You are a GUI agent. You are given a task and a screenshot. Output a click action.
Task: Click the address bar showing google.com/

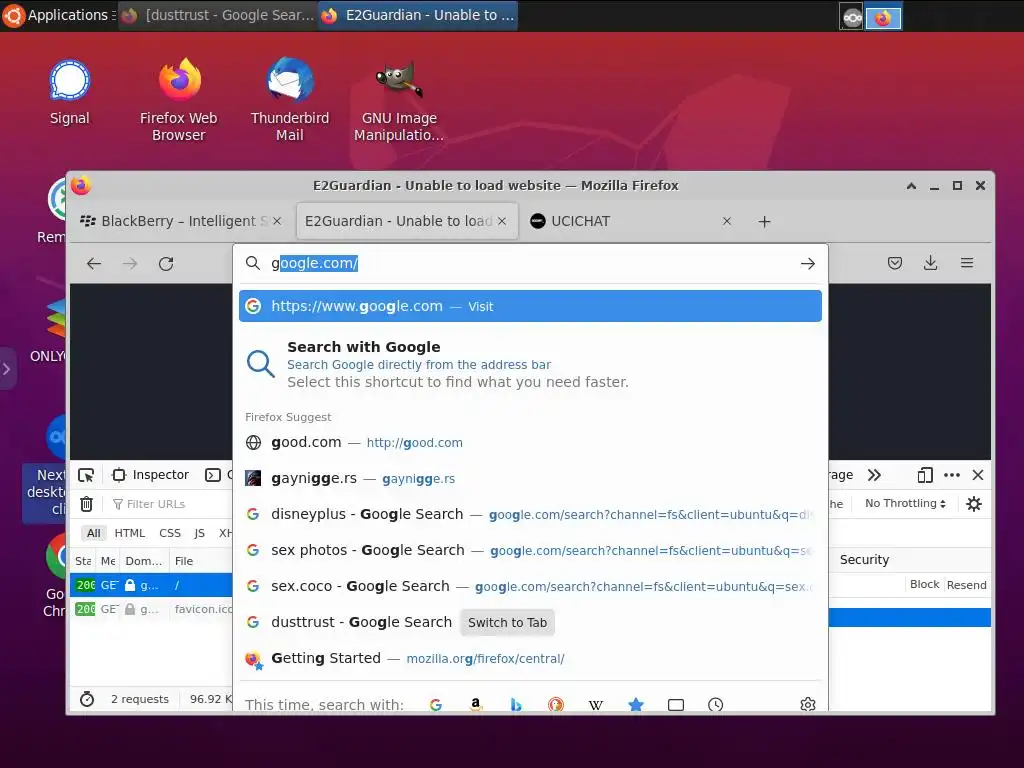[530, 263]
